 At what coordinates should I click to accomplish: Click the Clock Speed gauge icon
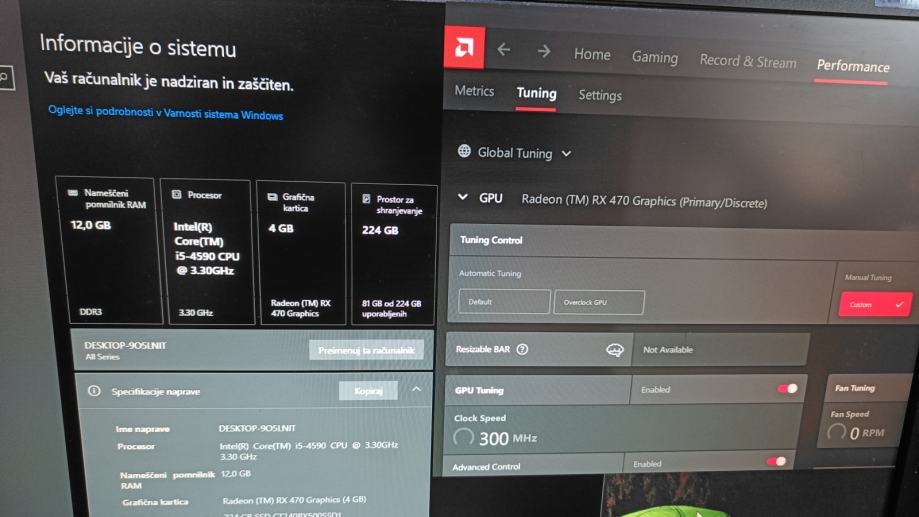click(x=463, y=437)
